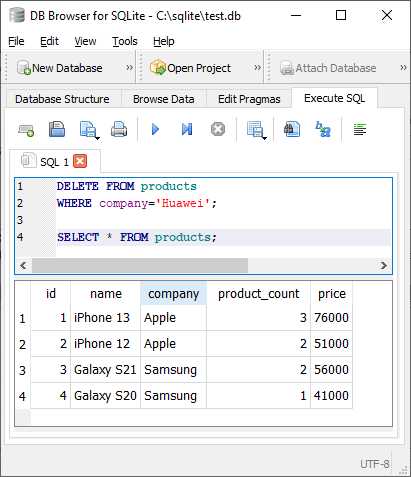411x477 pixels.
Task: Click the Find and Replace icon
Action: 323,129
